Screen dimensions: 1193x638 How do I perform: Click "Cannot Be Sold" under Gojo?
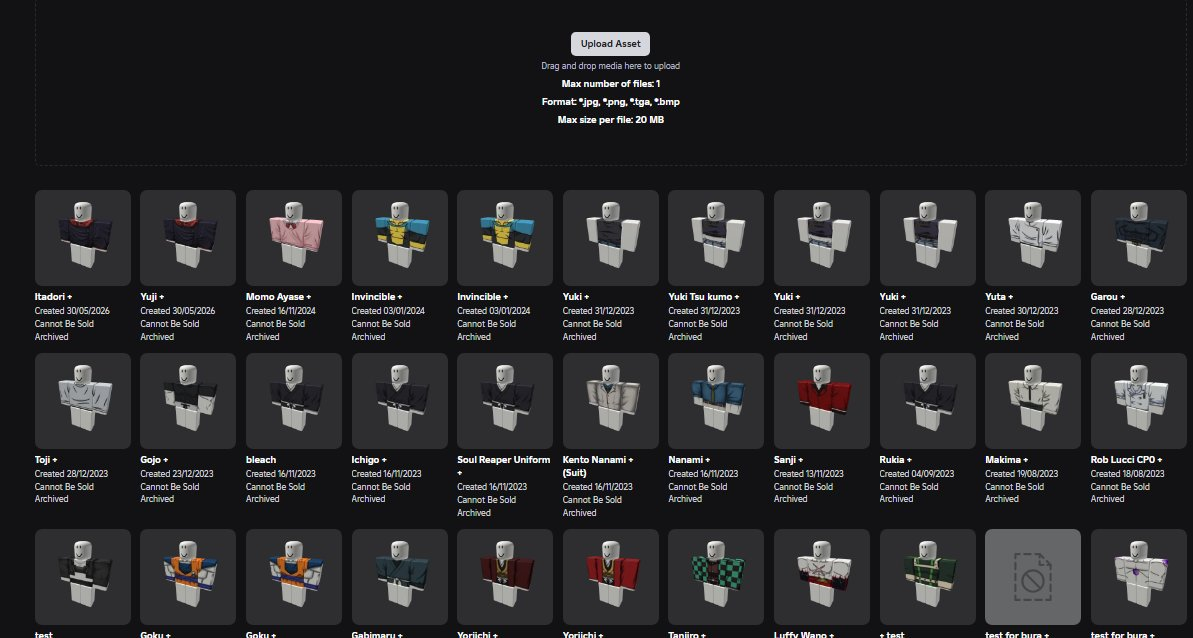[x=170, y=487]
